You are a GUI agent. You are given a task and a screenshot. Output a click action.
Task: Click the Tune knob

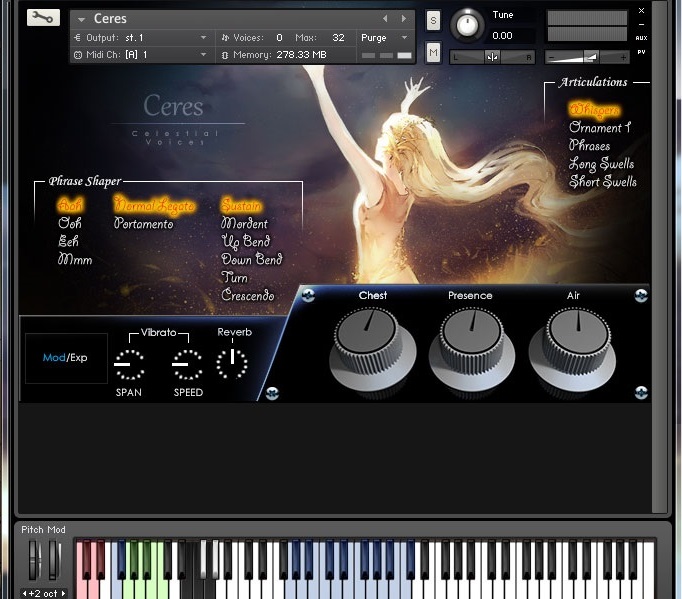tap(467, 24)
